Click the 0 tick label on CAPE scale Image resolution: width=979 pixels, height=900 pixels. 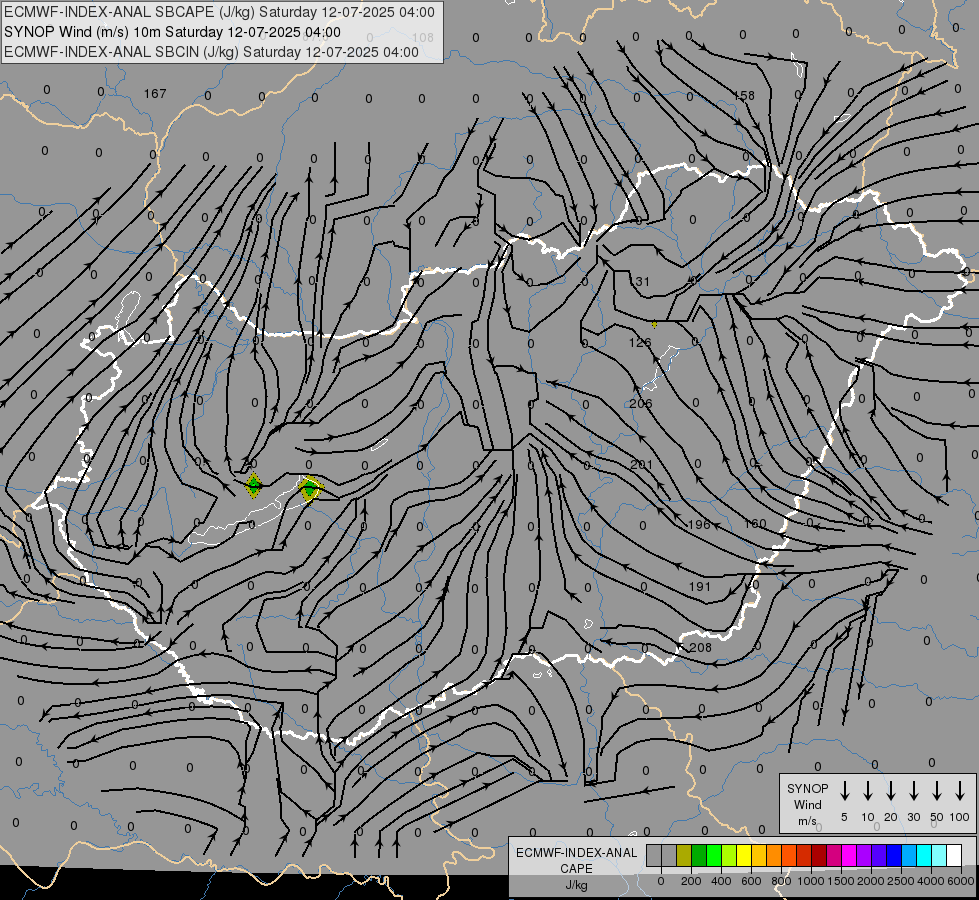click(661, 881)
